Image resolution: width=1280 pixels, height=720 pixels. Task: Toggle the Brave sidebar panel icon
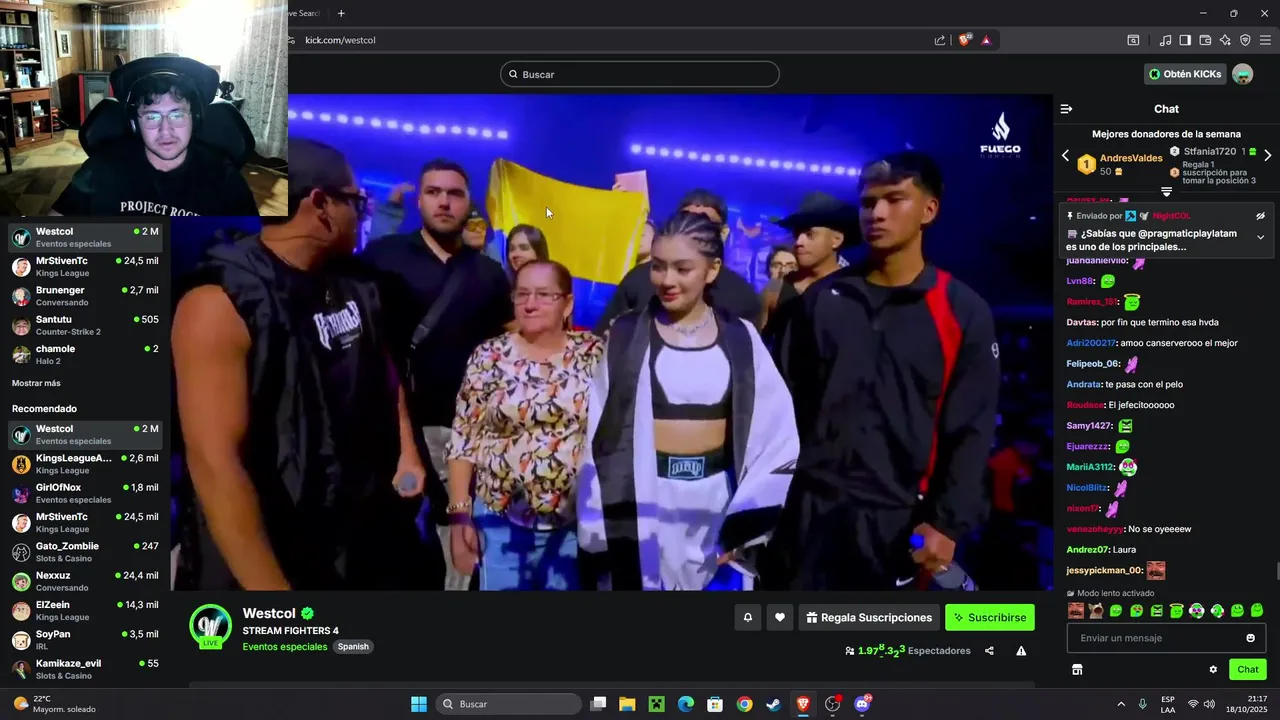(x=1185, y=40)
